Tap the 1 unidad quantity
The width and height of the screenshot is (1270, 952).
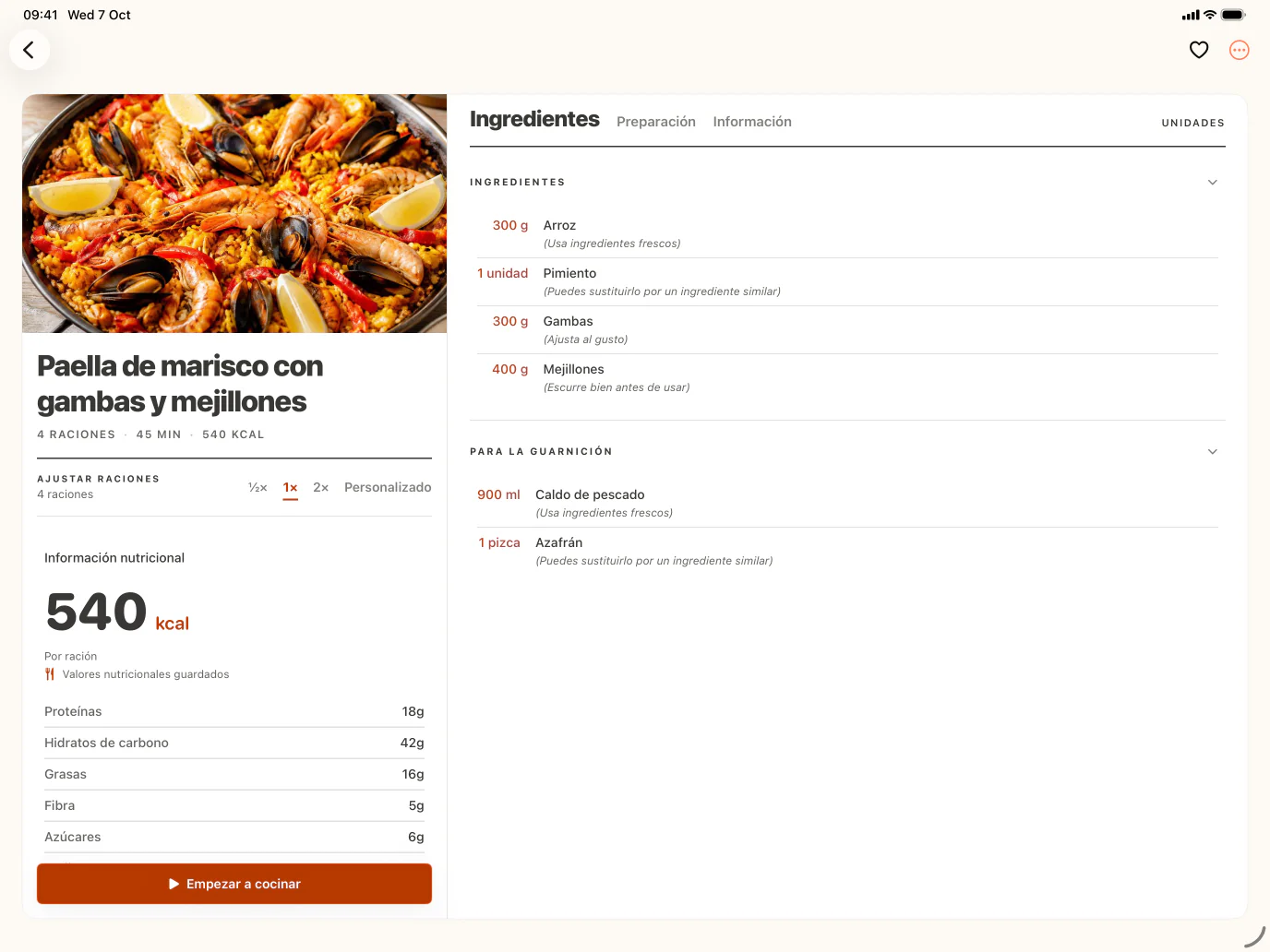click(x=503, y=273)
